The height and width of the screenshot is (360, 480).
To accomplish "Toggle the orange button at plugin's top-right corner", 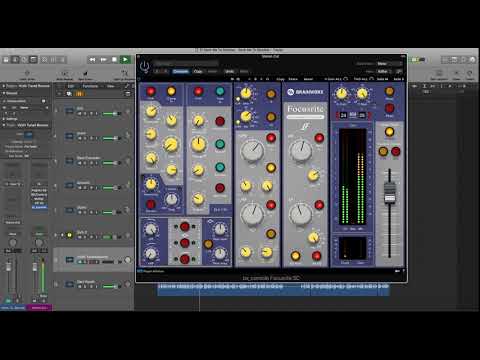I will pos(389,91).
